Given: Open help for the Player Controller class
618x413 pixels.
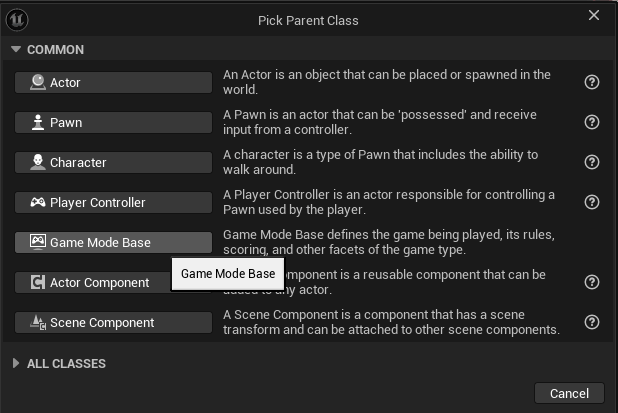Looking at the screenshot, I should pyautogui.click(x=592, y=202).
